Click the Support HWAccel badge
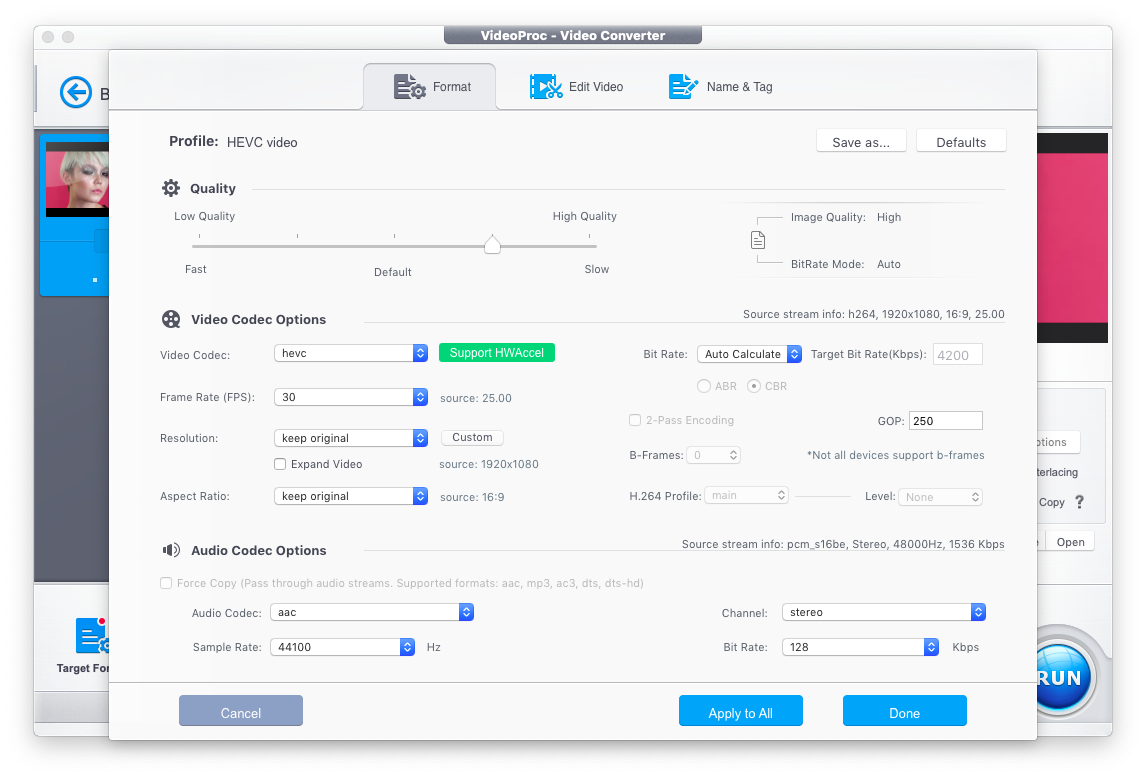The width and height of the screenshot is (1146, 778). pyautogui.click(x=497, y=352)
